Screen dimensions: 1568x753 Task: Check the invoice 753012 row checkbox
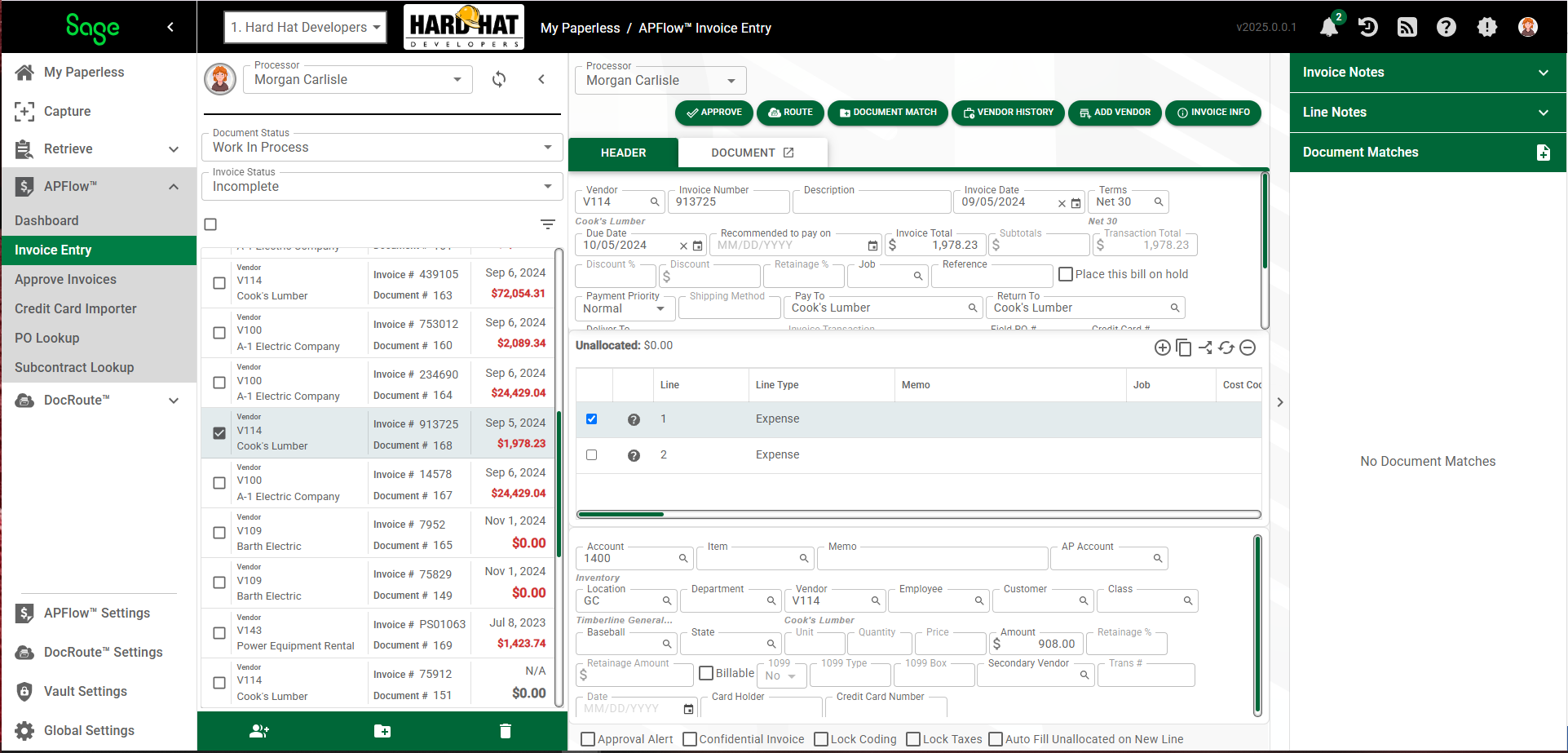pos(219,333)
